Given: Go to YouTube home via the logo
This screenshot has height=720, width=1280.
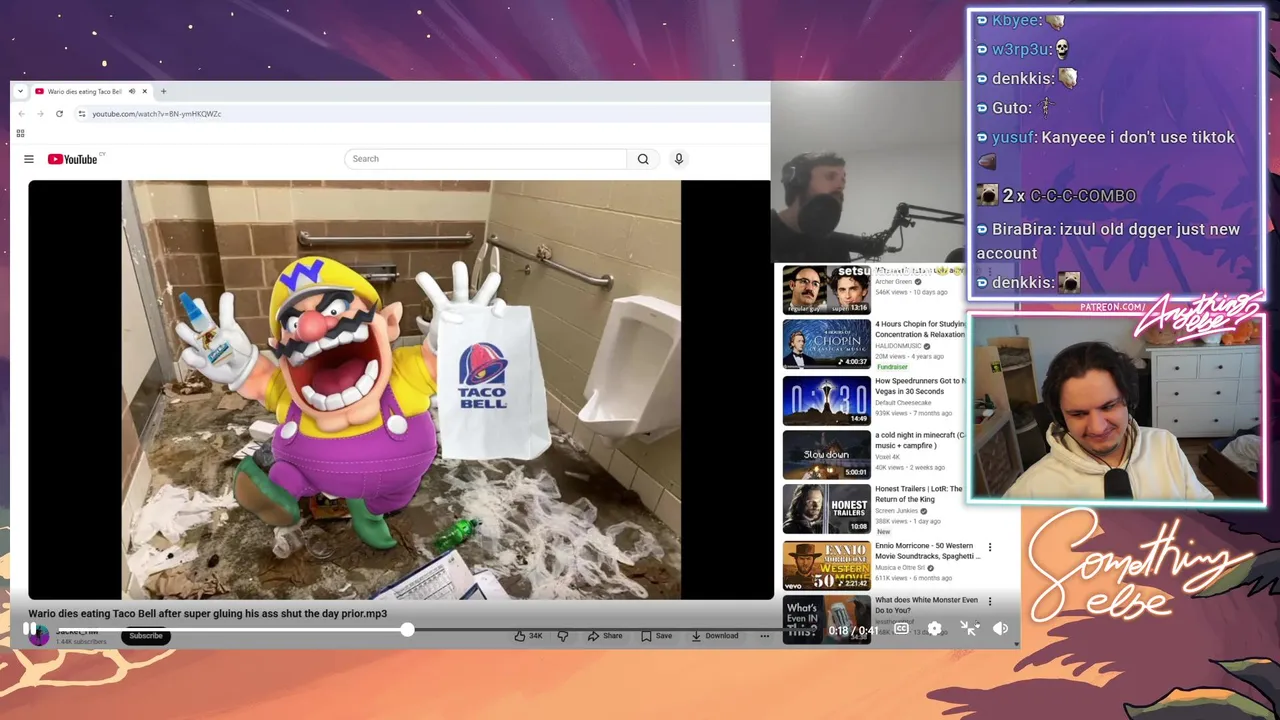Looking at the screenshot, I should [73, 159].
